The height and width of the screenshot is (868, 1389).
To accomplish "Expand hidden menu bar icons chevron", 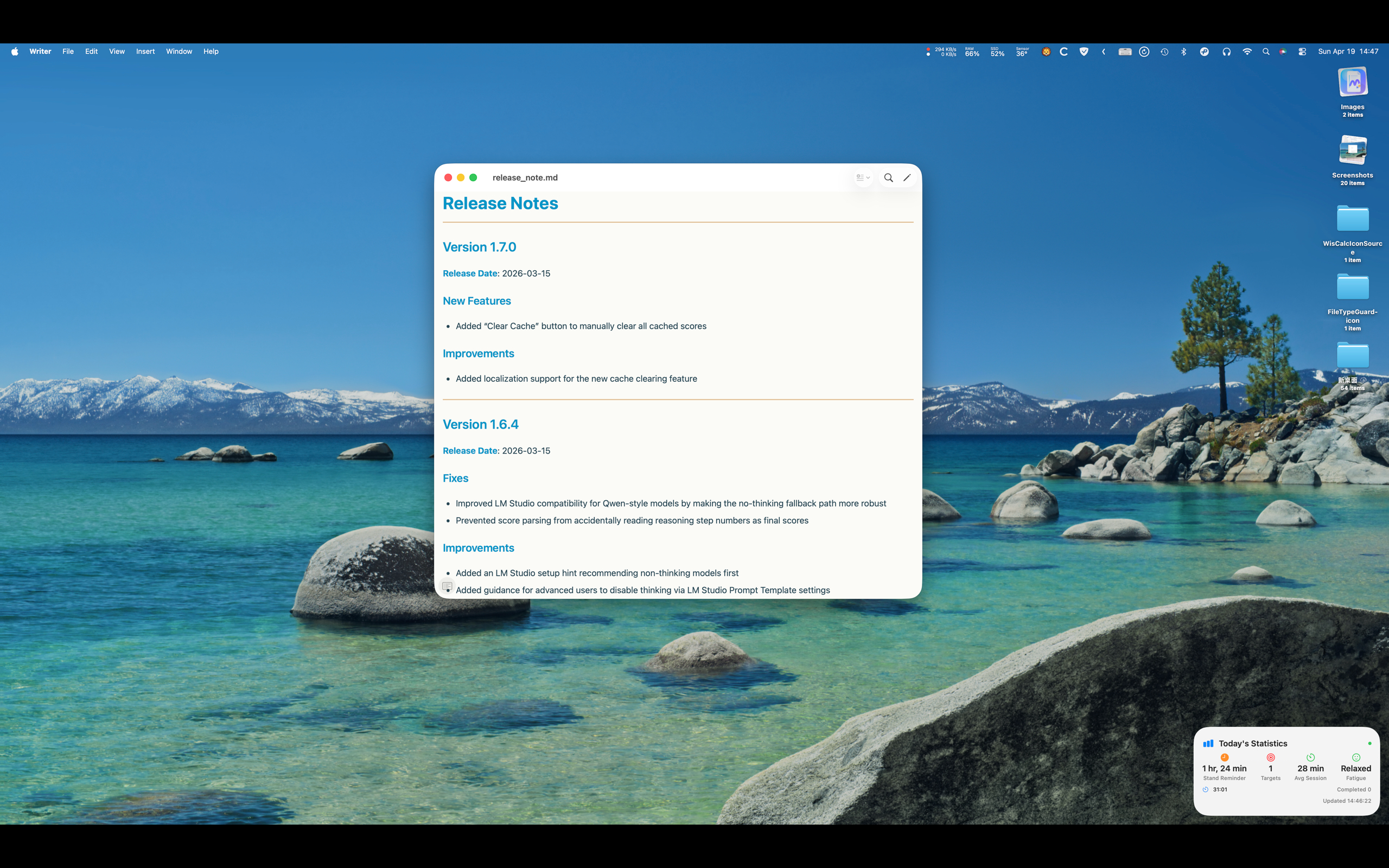I will (1103, 52).
